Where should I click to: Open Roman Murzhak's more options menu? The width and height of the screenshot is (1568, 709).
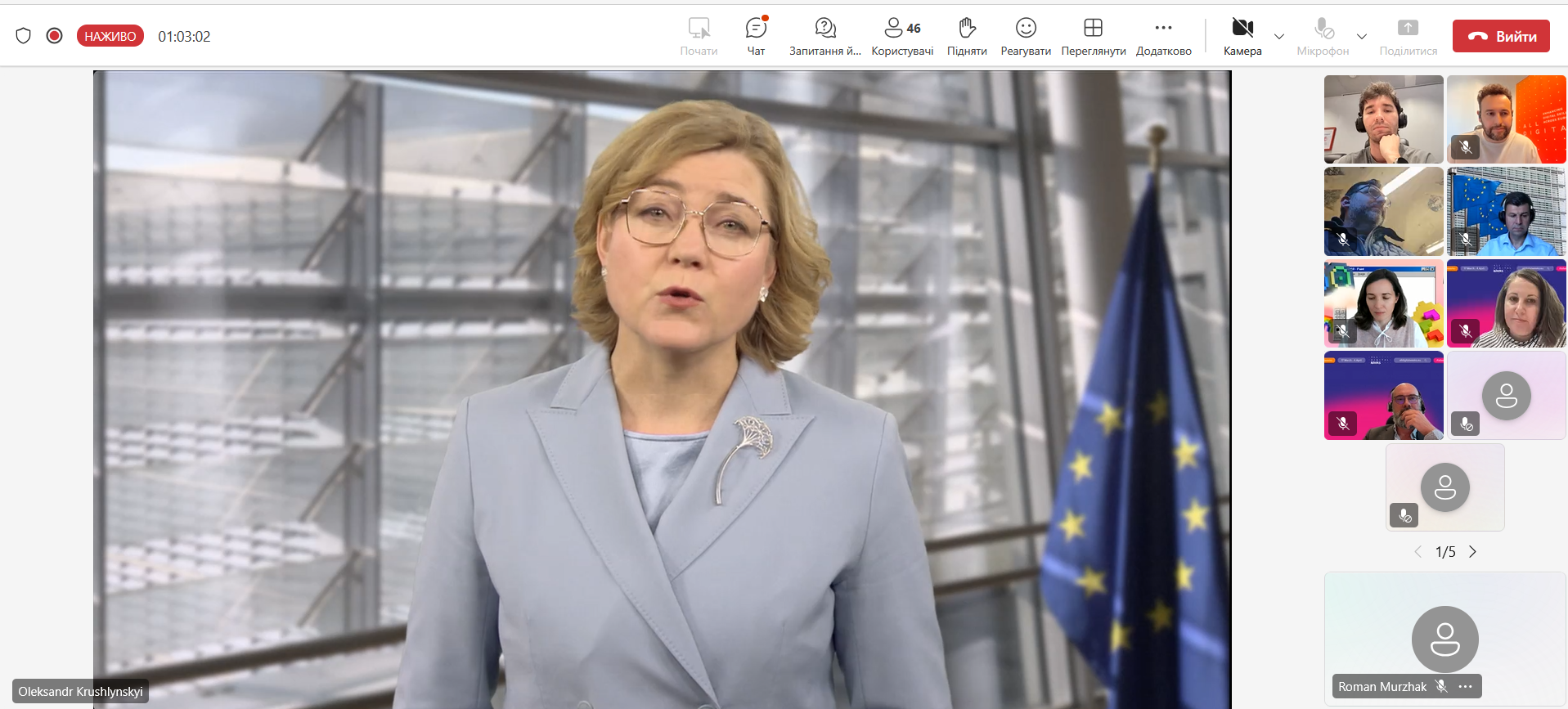(x=1466, y=687)
